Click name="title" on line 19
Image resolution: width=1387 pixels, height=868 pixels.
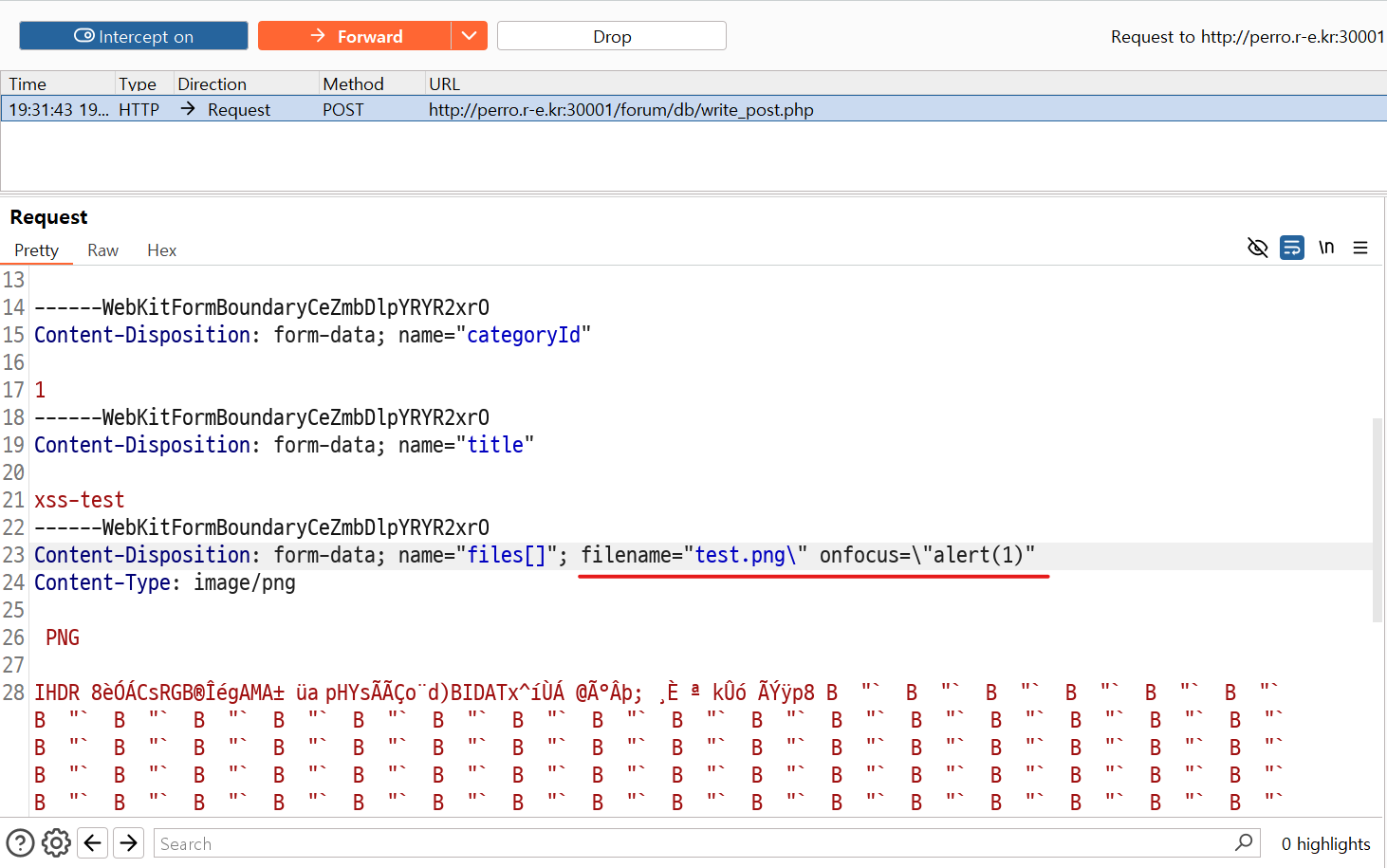(x=466, y=445)
